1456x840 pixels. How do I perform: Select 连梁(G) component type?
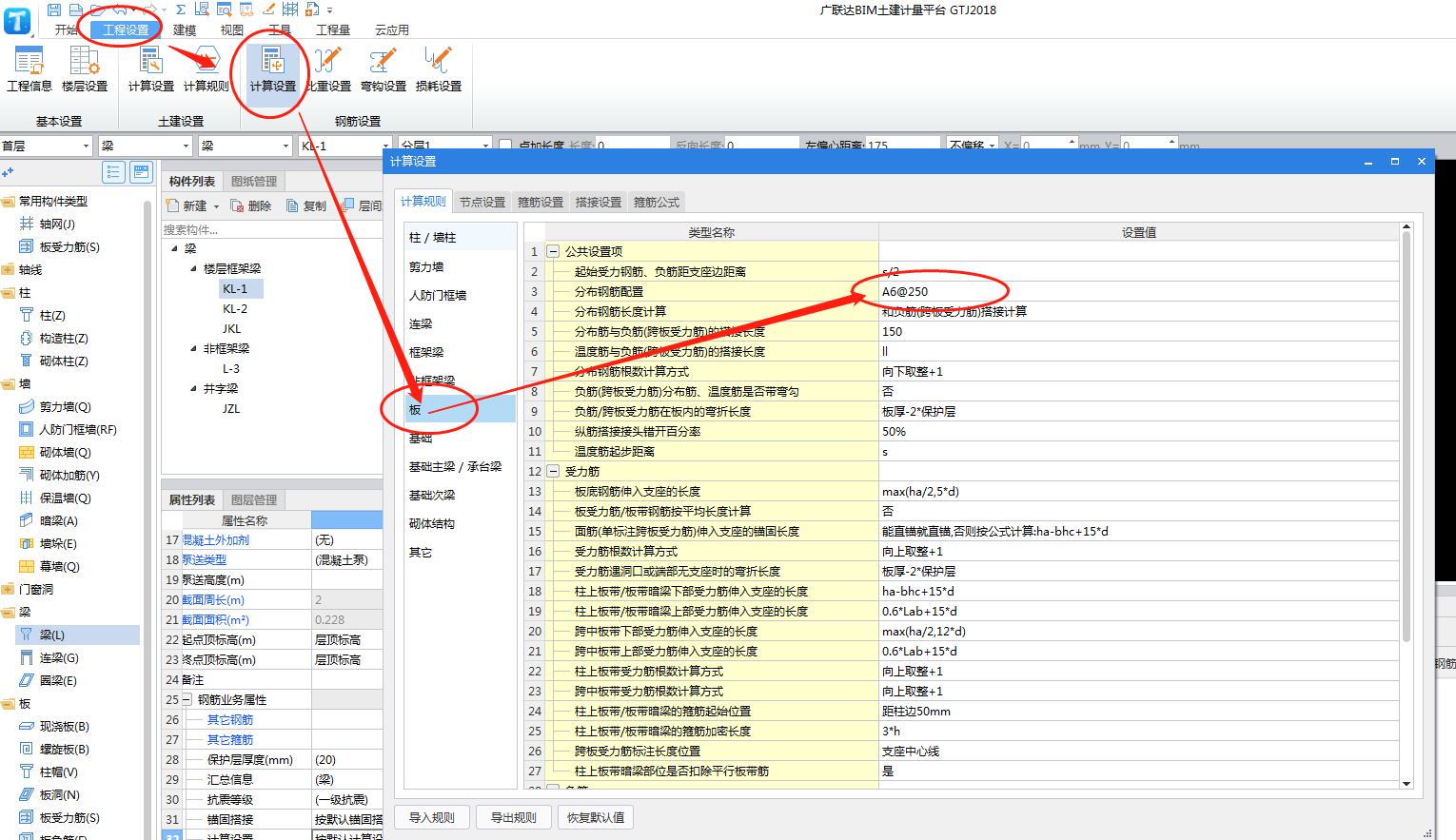[x=59, y=657]
